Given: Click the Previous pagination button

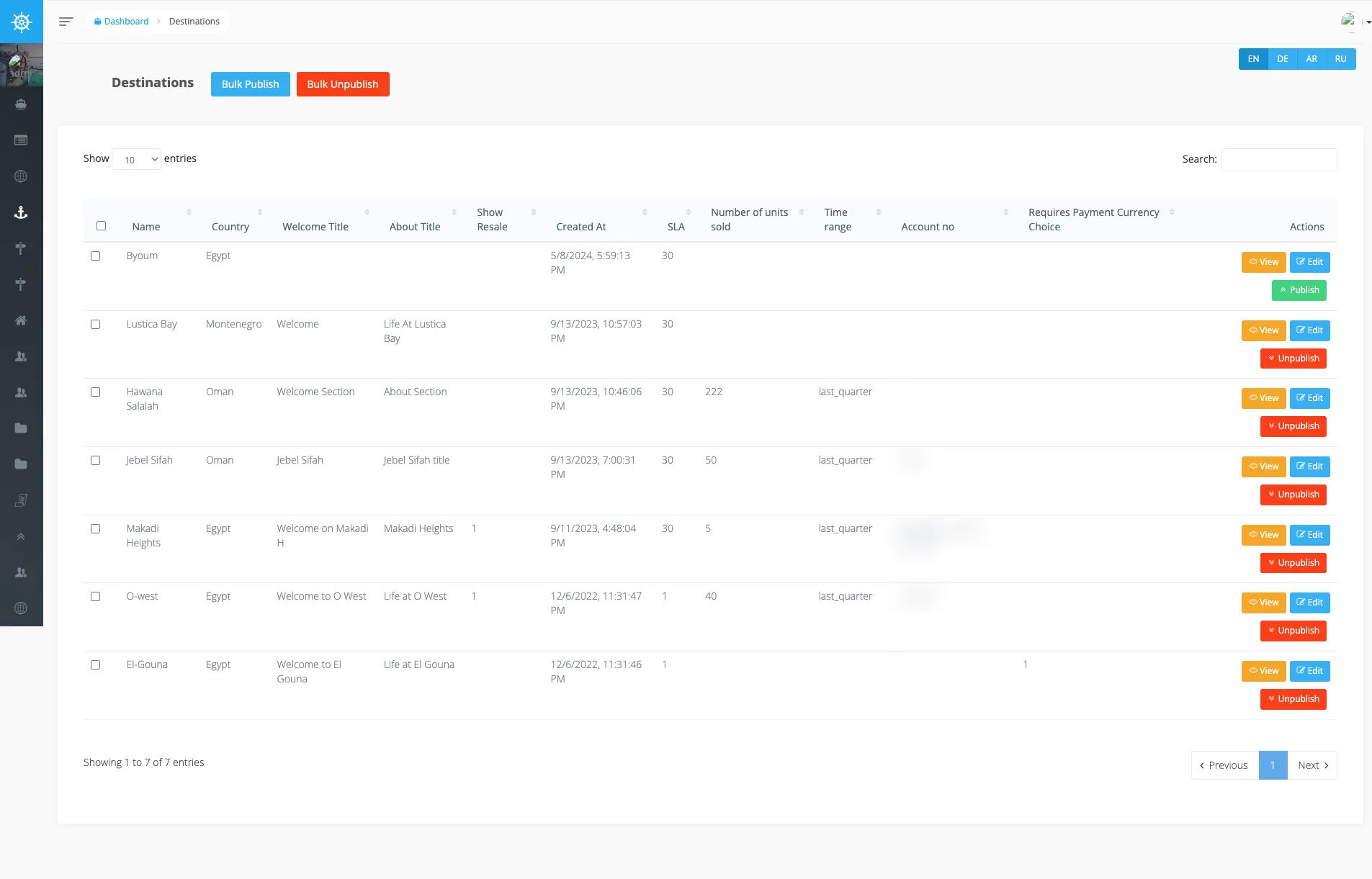Looking at the screenshot, I should click(x=1224, y=765).
